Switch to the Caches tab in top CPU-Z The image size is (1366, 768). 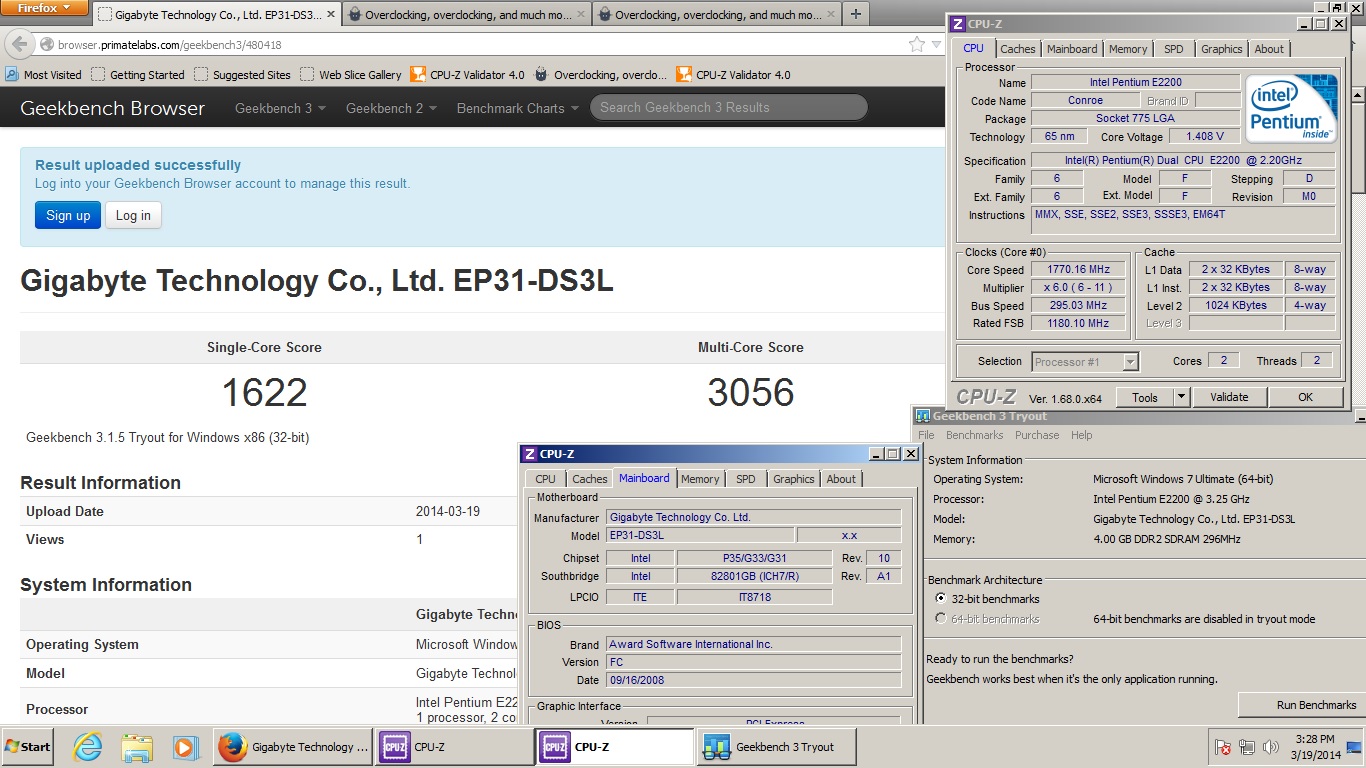(x=1018, y=49)
